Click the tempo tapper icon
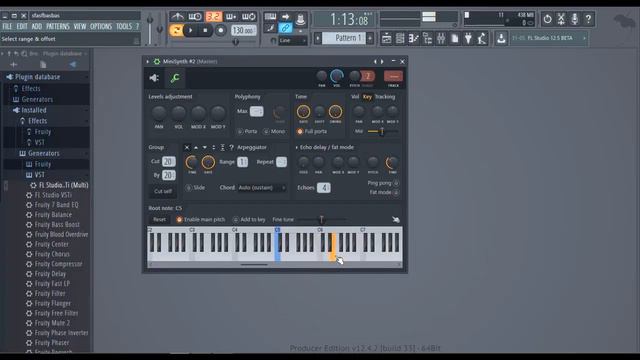 (482, 39)
